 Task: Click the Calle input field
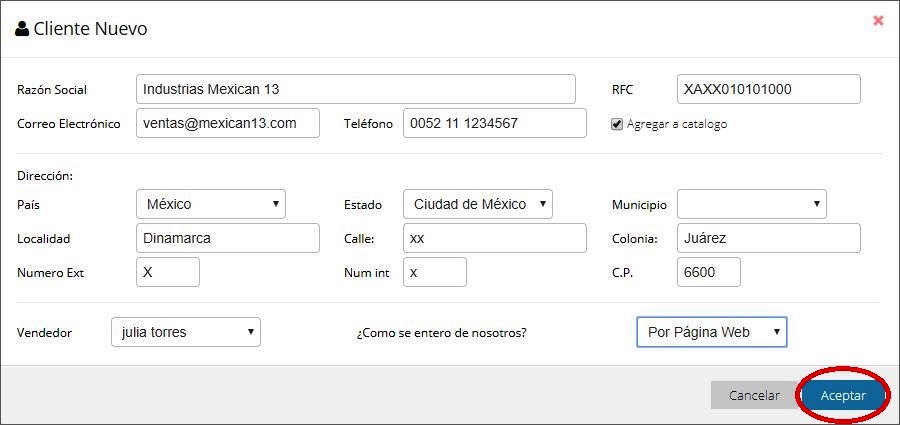click(495, 238)
